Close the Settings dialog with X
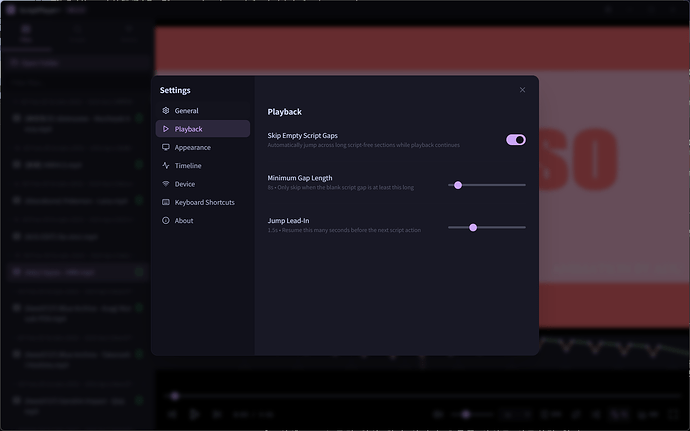The image size is (690, 431). point(522,90)
